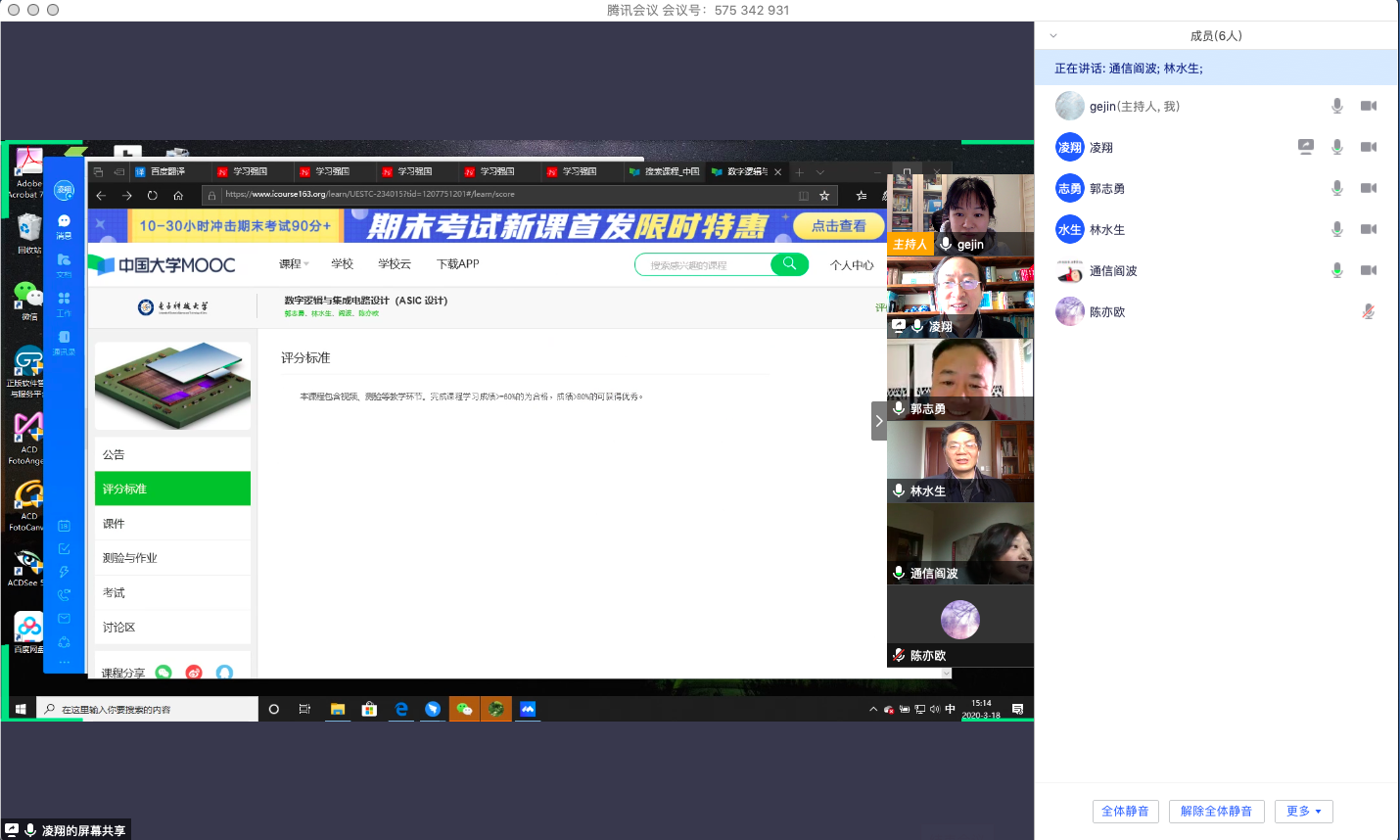Click the green search icon on MOOC site
The width and height of the screenshot is (1400, 840).
click(789, 264)
